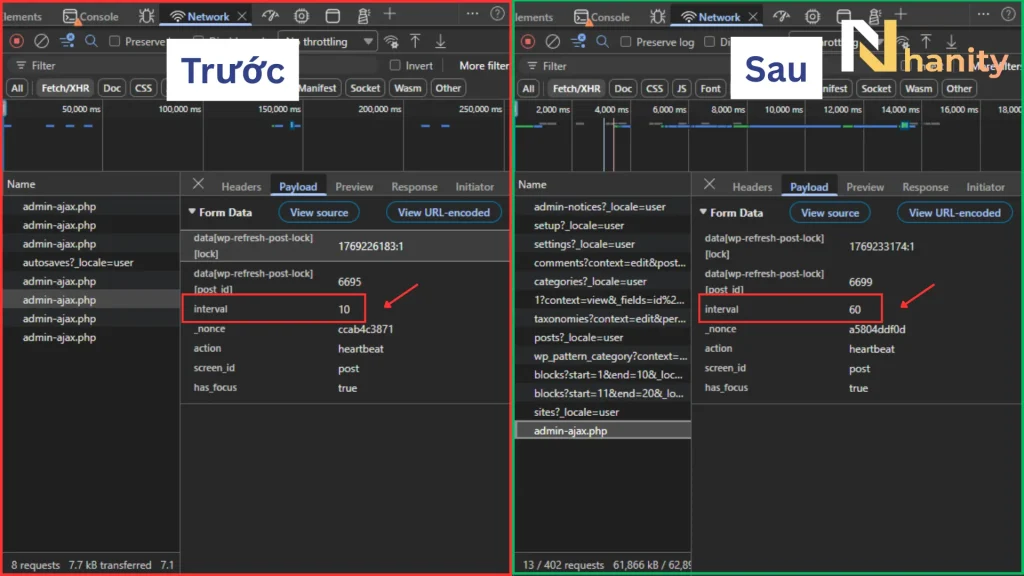Open Initiator tab in Sau panel
Viewport: 1024px width, 576px height.
985,187
